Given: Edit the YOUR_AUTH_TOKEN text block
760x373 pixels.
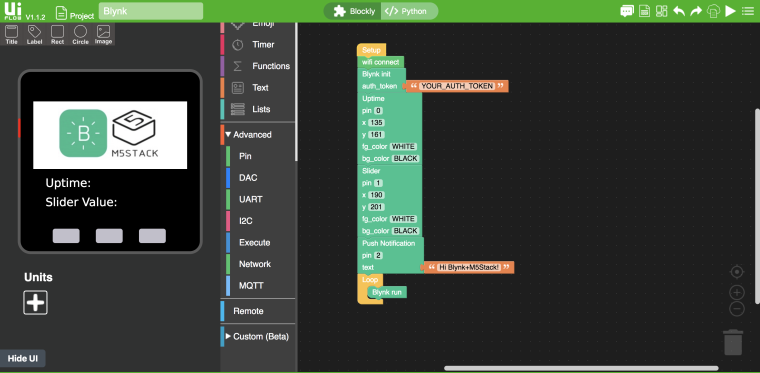Looking at the screenshot, I should coord(457,86).
